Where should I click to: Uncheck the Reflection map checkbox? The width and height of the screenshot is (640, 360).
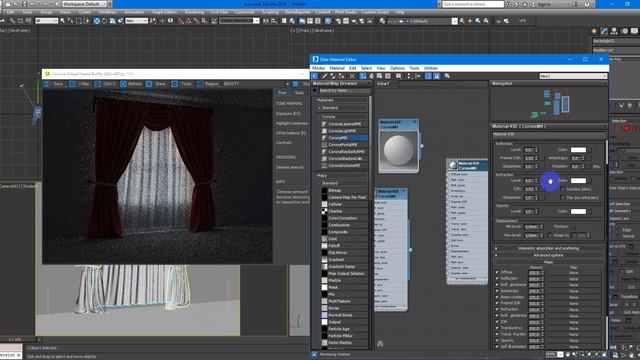coord(497,278)
